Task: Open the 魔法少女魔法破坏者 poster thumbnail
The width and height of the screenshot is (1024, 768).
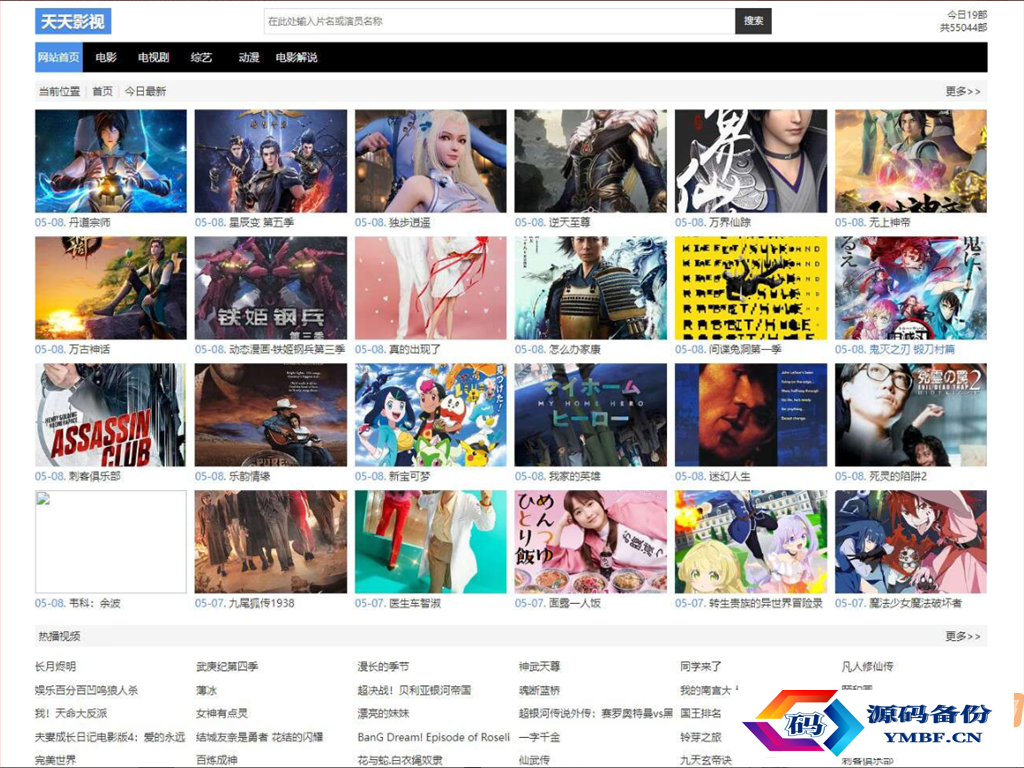Action: [x=911, y=542]
